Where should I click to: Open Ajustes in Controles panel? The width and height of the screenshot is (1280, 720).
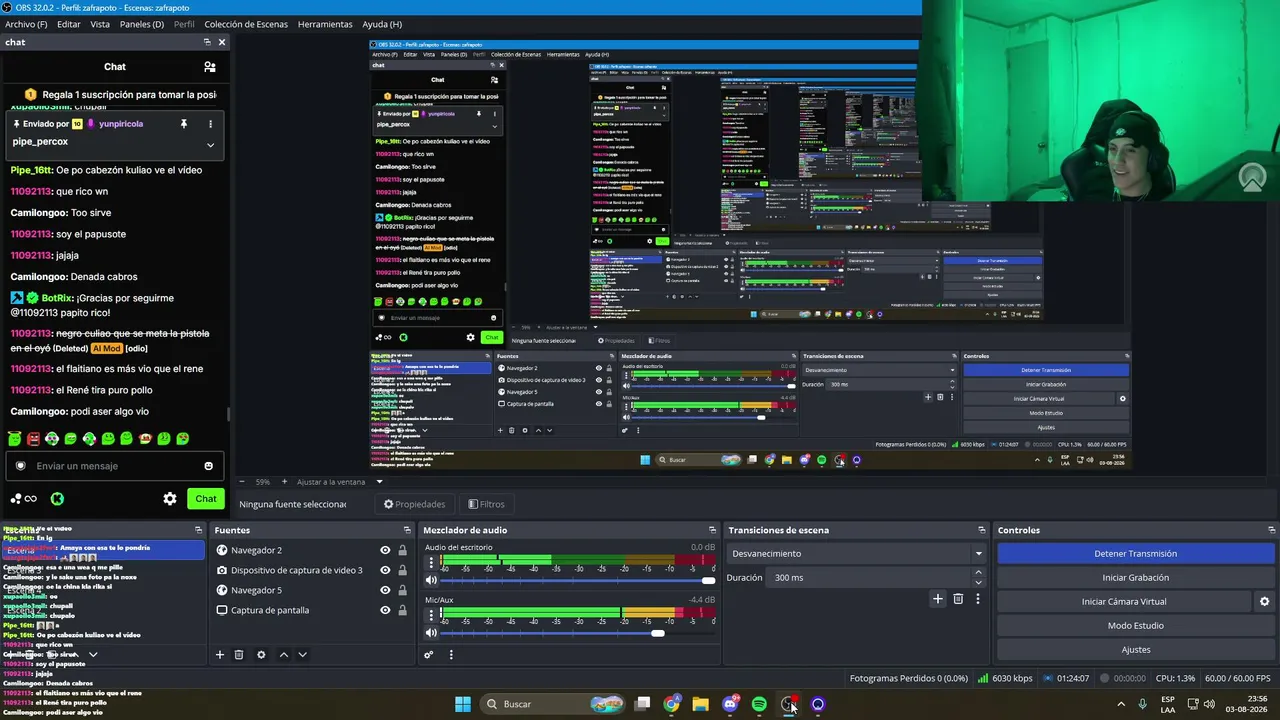tap(1135, 650)
